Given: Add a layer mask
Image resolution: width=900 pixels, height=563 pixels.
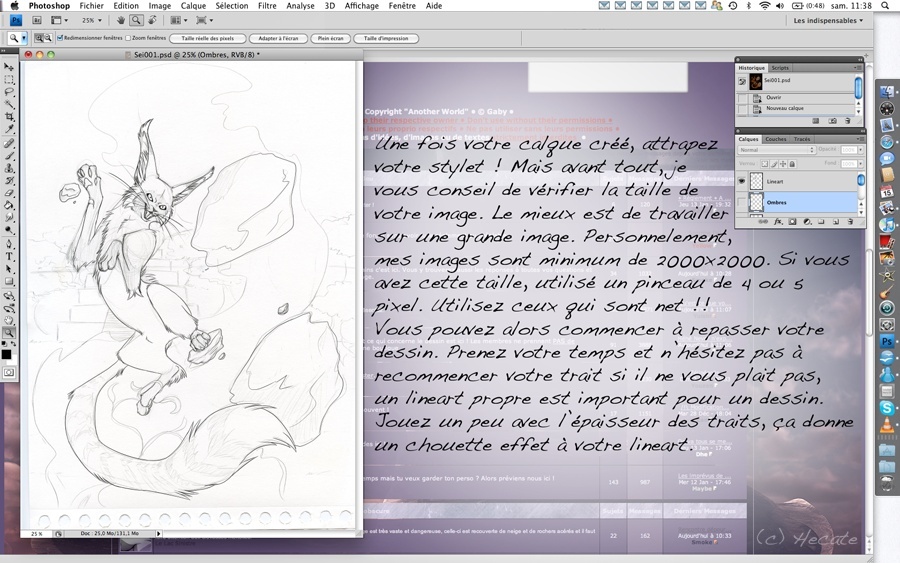Looking at the screenshot, I should (x=792, y=222).
